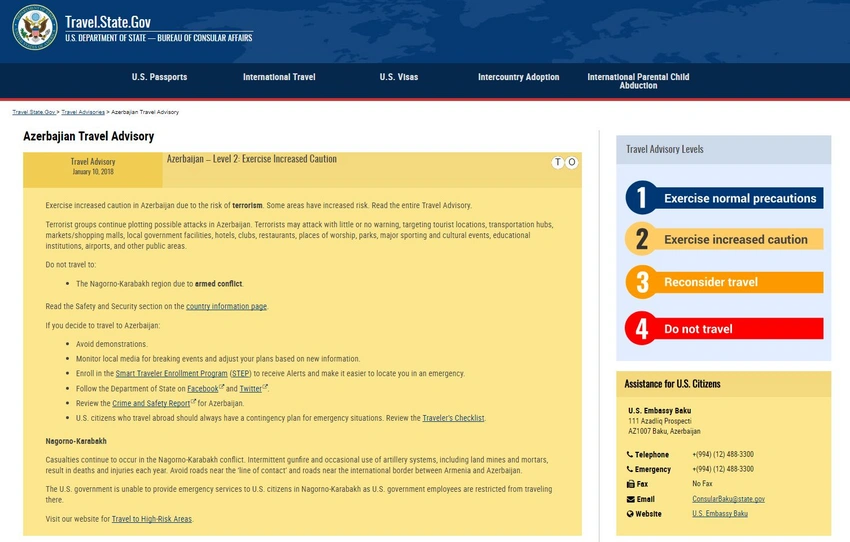Click the red 'Do not travel' level bar
The width and height of the screenshot is (850, 542).
(742, 329)
